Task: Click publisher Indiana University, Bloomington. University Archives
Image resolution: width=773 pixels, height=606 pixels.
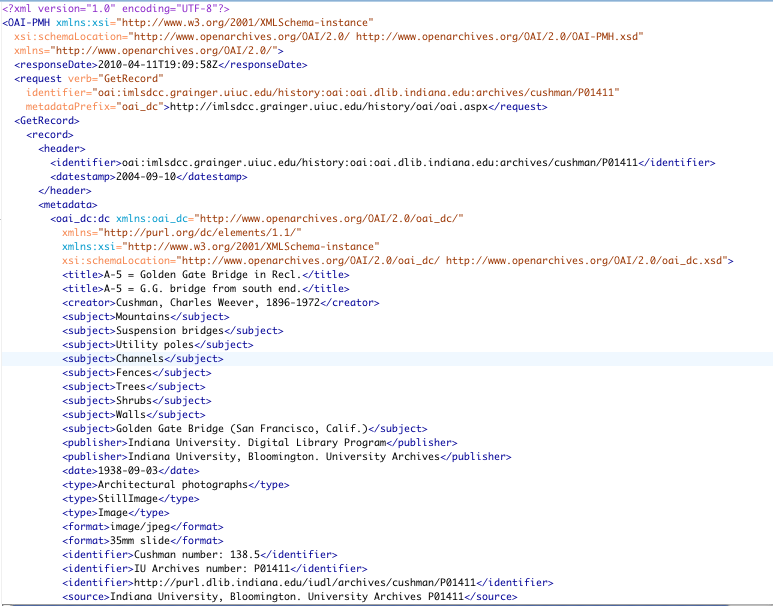Action: [287, 457]
